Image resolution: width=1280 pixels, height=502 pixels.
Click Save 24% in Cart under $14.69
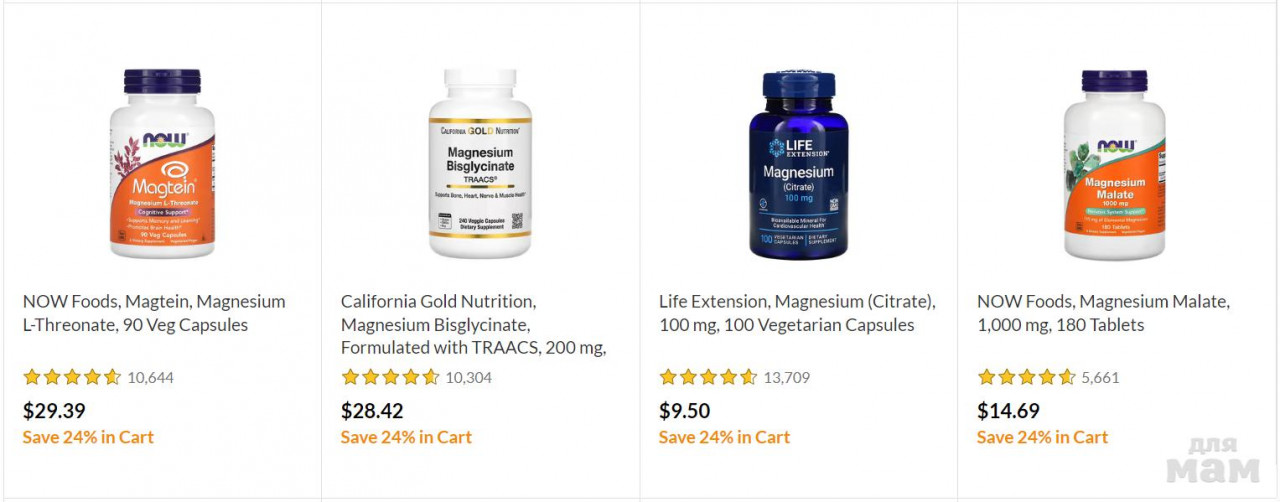(1042, 437)
